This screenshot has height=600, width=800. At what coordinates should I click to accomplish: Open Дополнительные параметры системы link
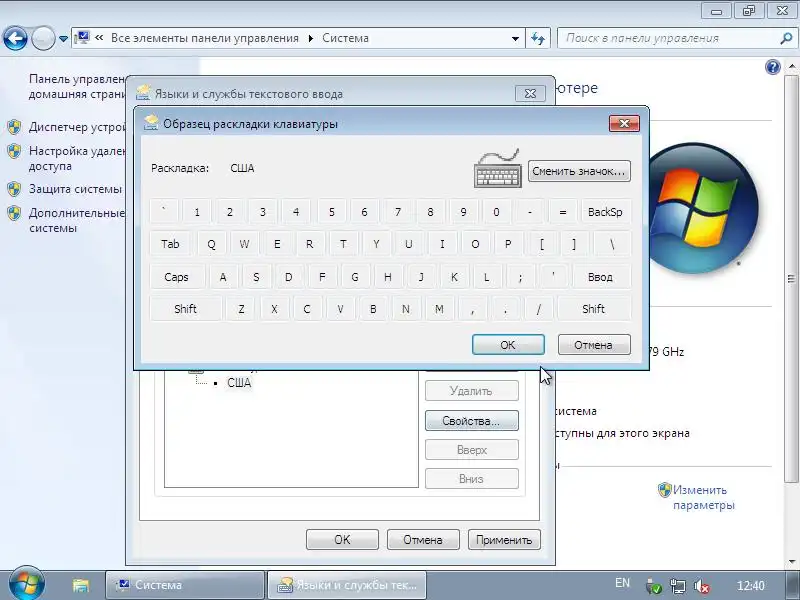[x=77, y=220]
